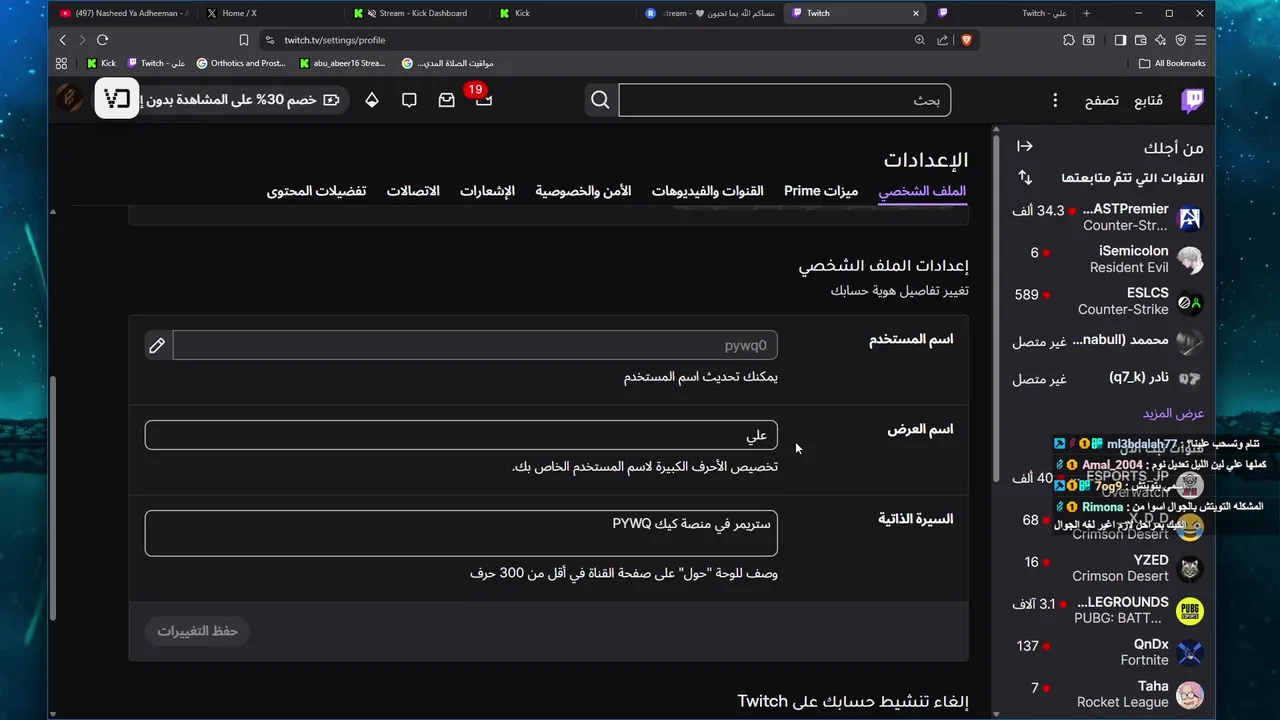Close the active Twitch browser tab
1280x720 pixels.
pos(916,13)
